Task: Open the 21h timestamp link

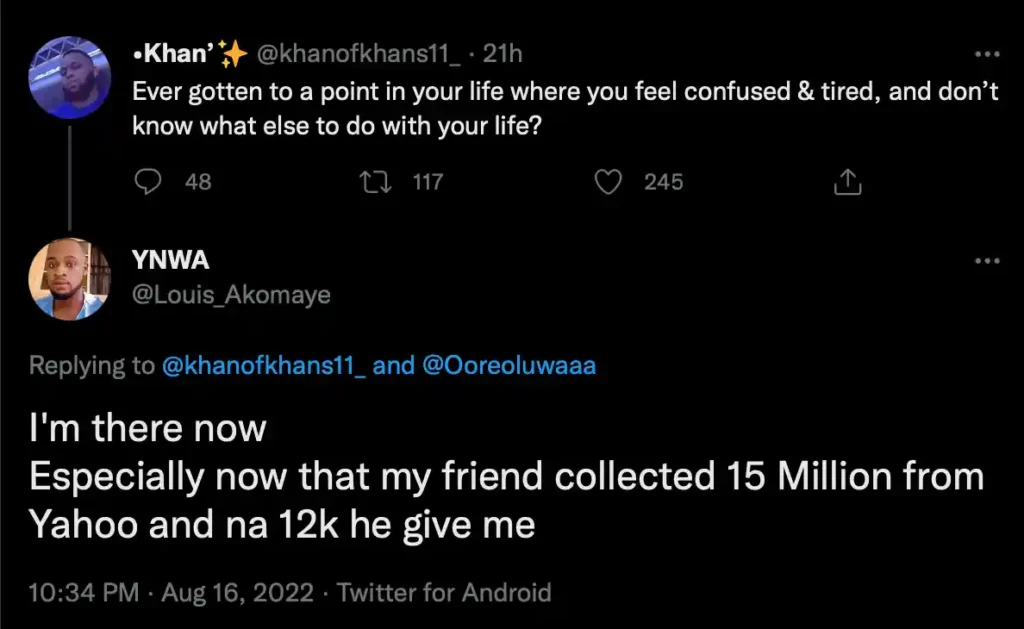Action: tap(502, 55)
